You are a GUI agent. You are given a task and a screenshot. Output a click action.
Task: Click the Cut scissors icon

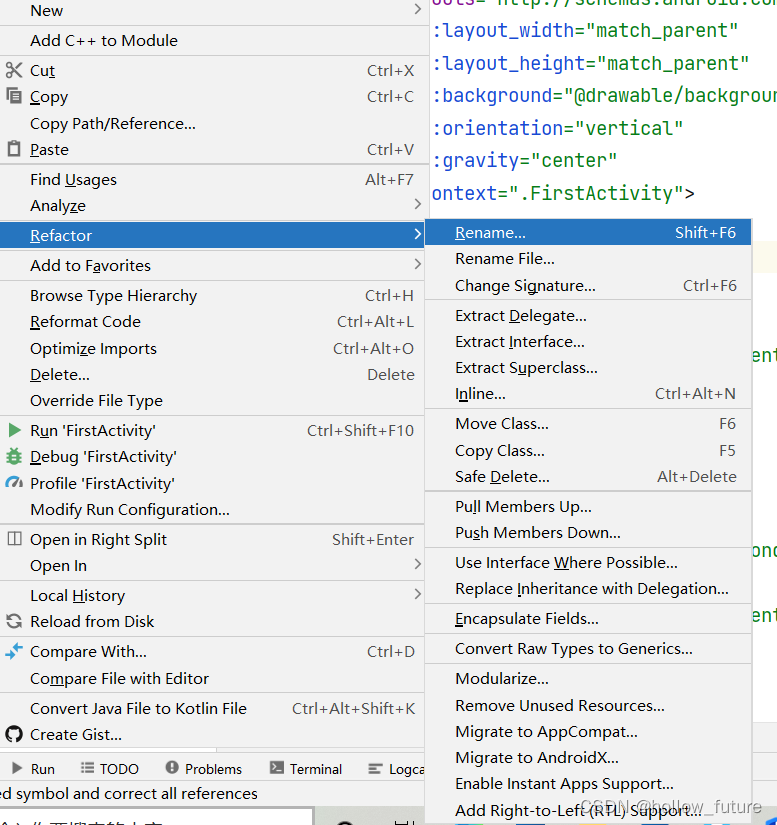14,70
